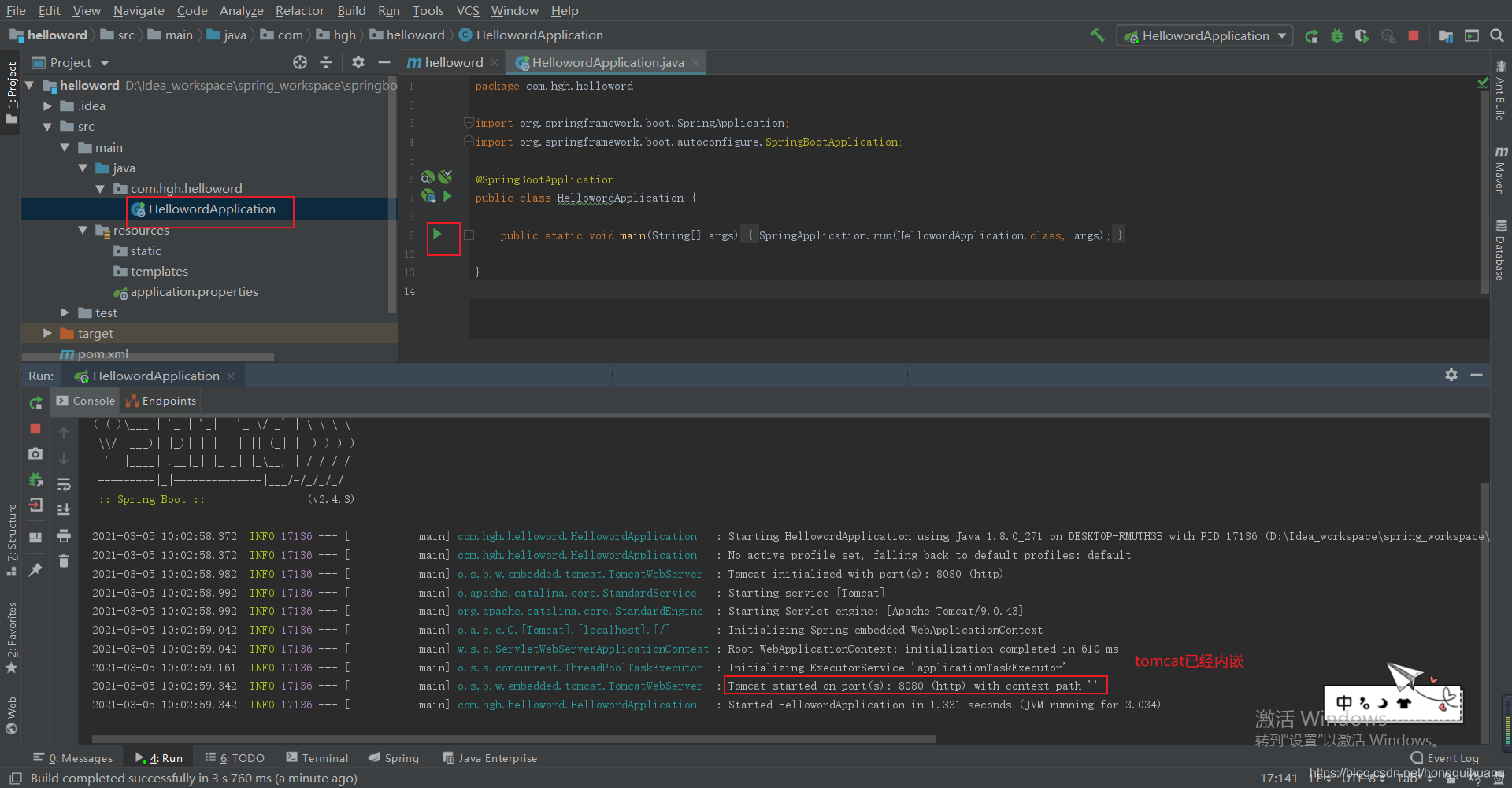This screenshot has width=1512, height=788.
Task: Open run configuration HellowordApplication dropdown
Action: click(1204, 36)
